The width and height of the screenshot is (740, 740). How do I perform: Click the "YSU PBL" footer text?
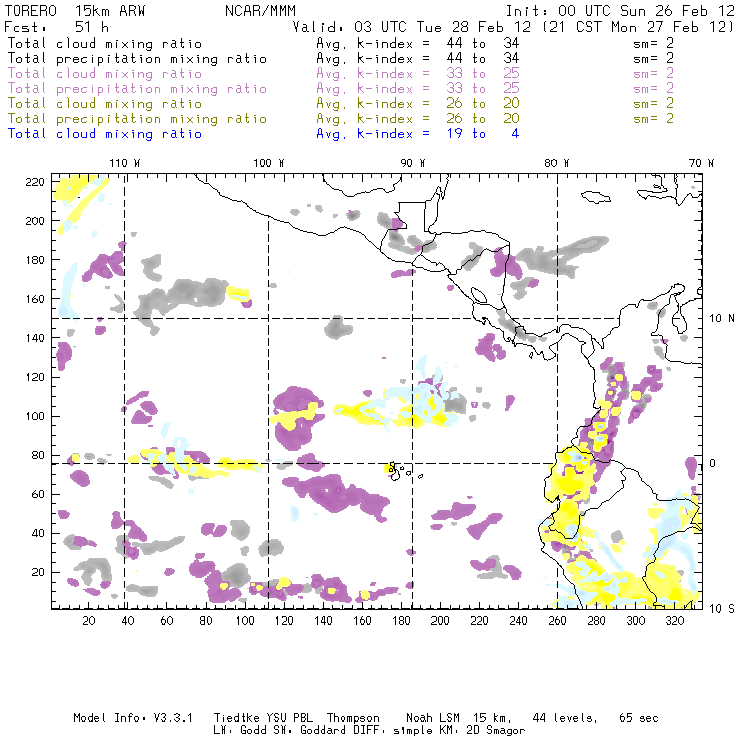coord(289,718)
